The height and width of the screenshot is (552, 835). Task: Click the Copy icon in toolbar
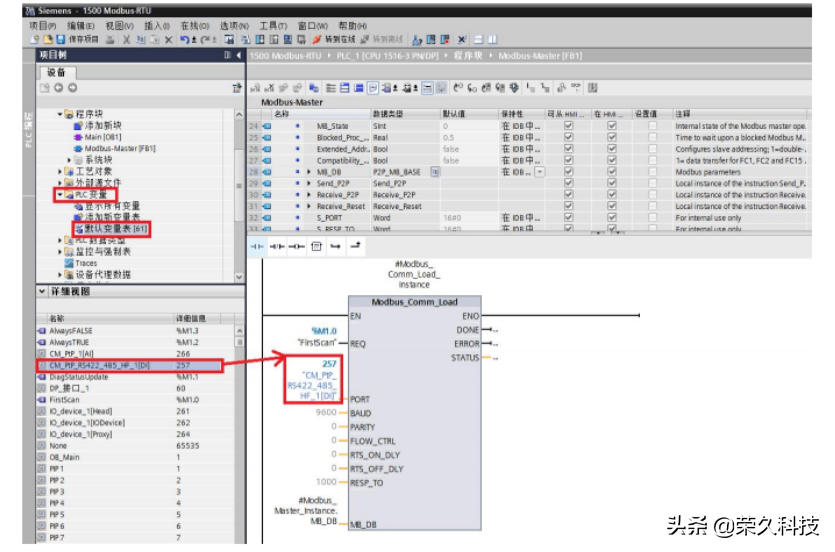coord(141,39)
